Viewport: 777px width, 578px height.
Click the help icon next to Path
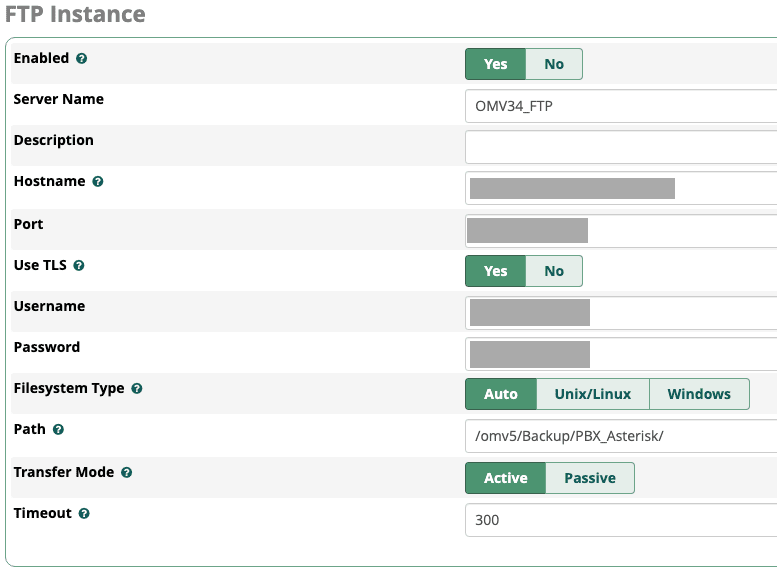[x=59, y=430]
